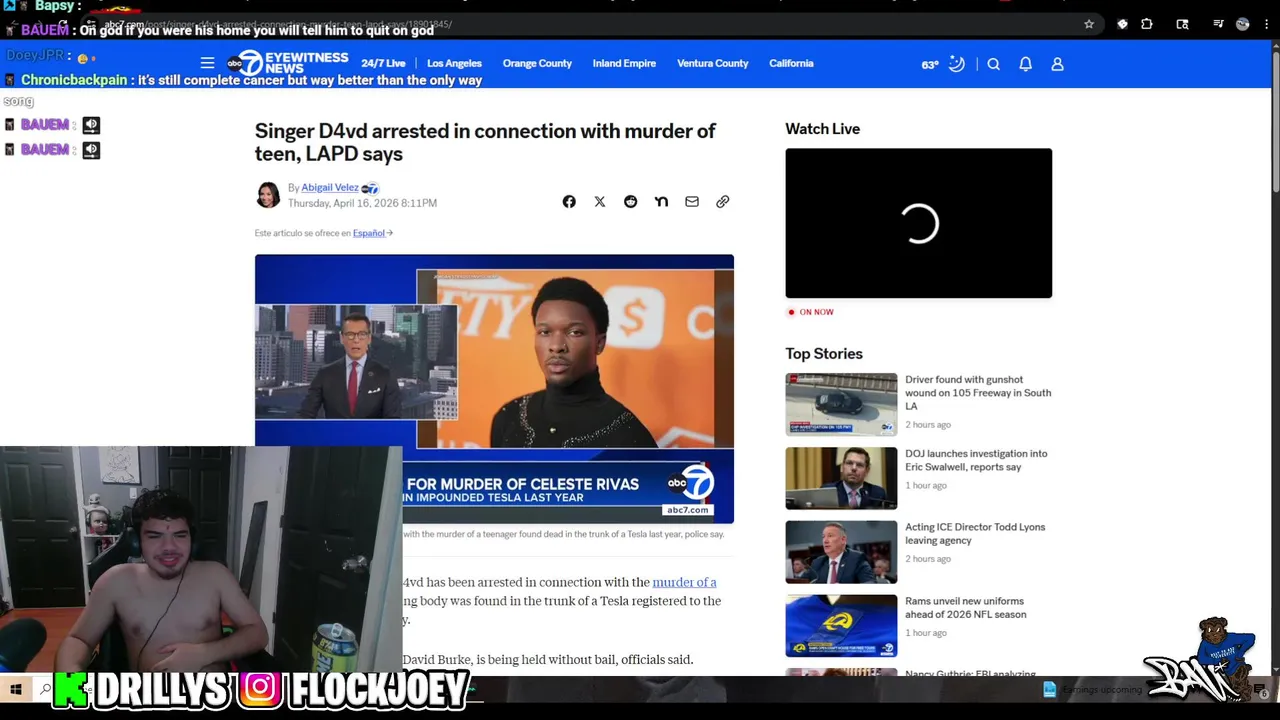Open the ABC7 hamburger navigation menu
The width and height of the screenshot is (1280, 720).
[x=207, y=63]
